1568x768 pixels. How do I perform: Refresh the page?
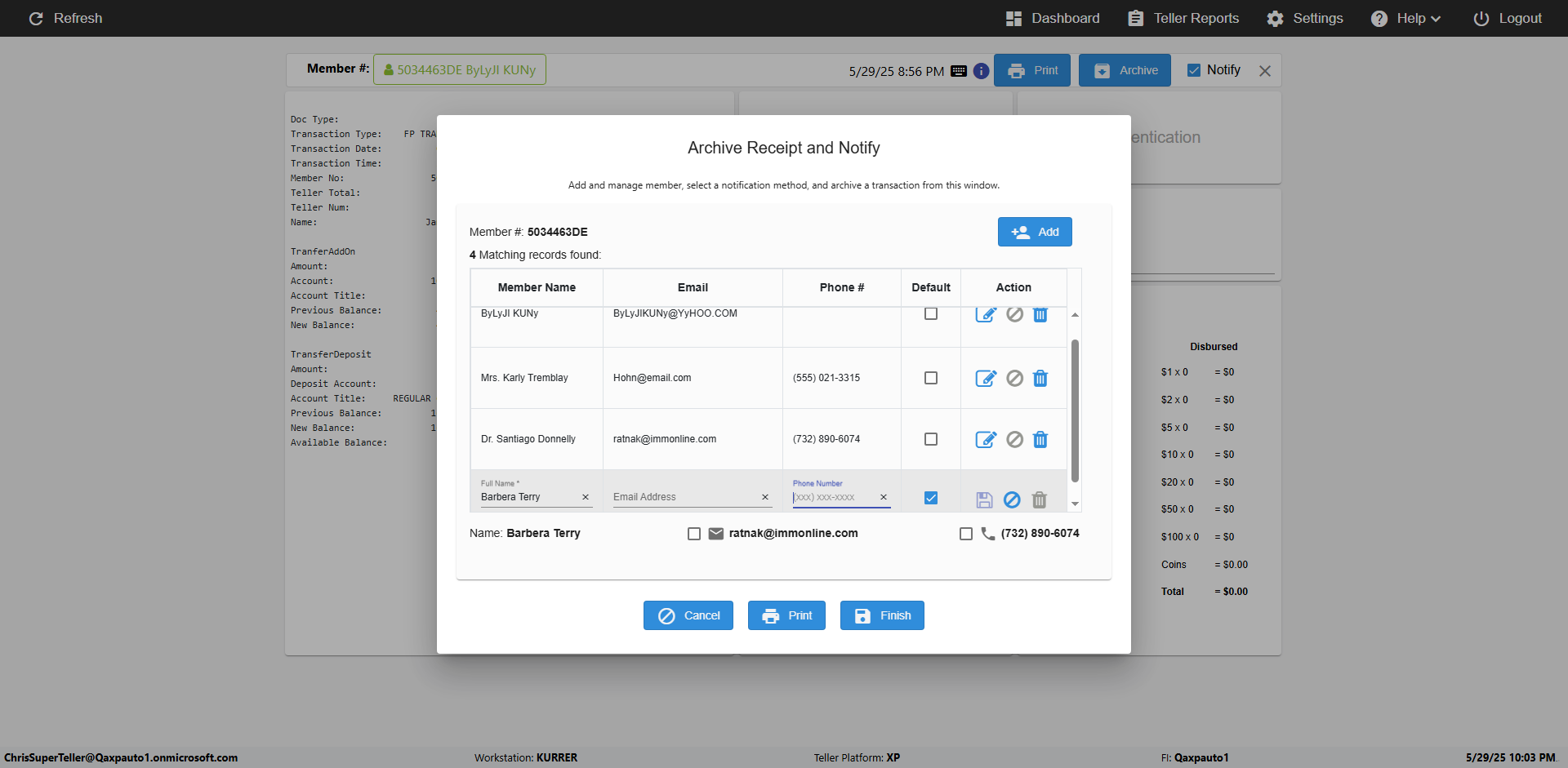point(65,18)
